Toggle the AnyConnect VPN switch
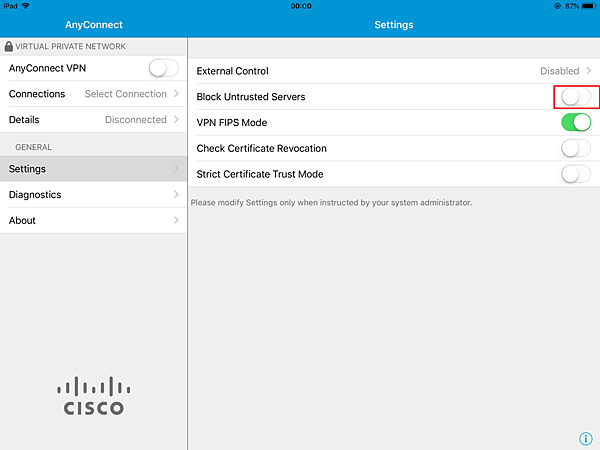 (164, 68)
